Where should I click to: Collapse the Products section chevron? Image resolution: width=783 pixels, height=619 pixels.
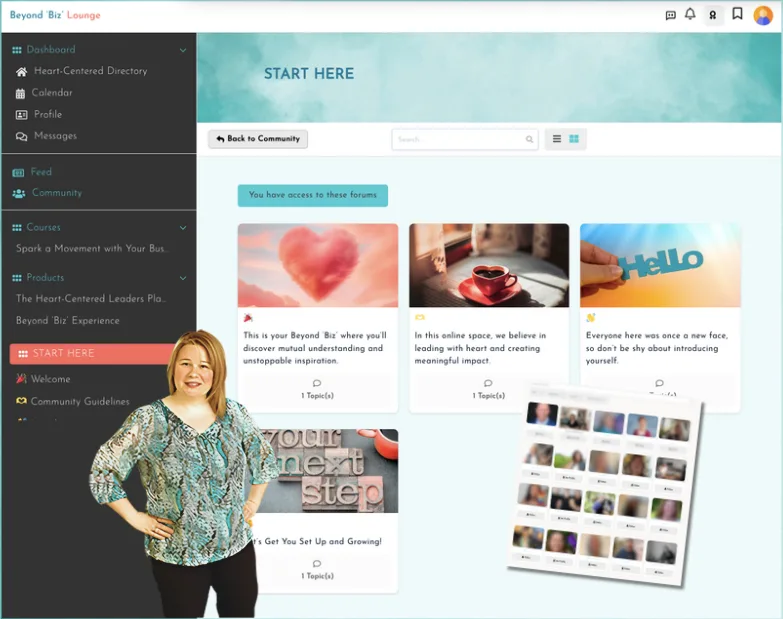182,278
